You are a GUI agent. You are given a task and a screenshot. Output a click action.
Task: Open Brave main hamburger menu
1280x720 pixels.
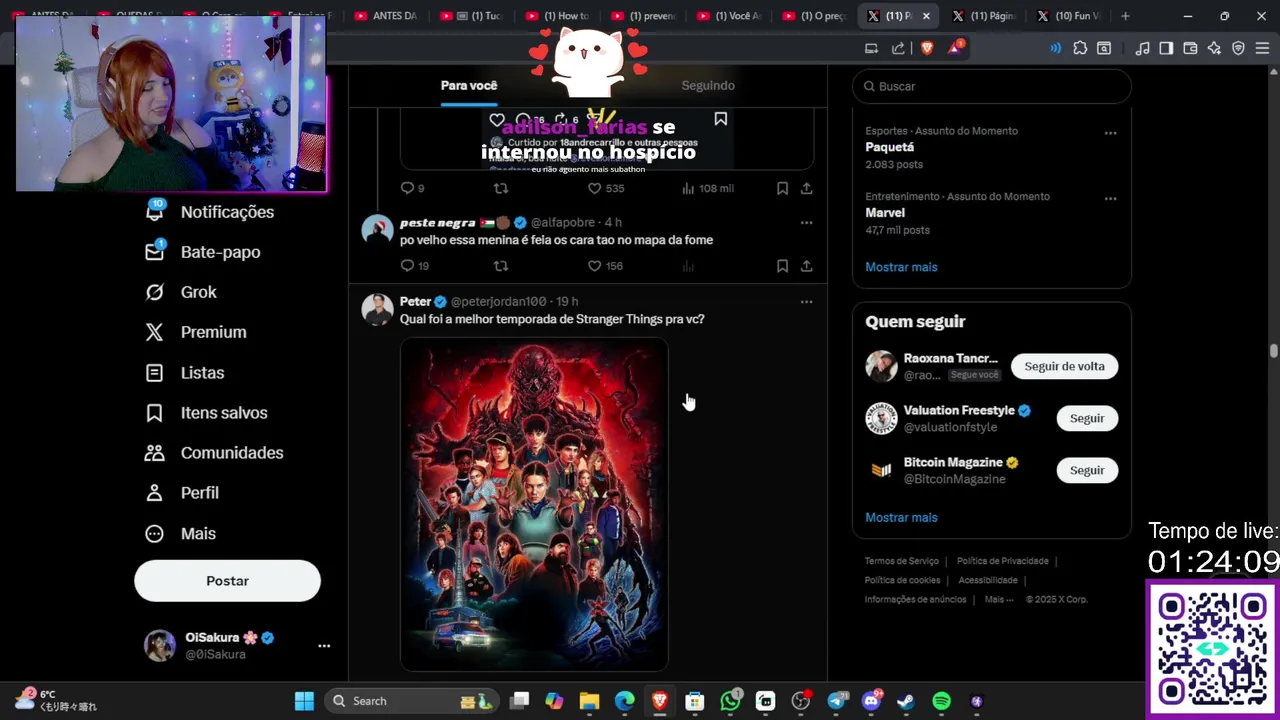(1262, 48)
